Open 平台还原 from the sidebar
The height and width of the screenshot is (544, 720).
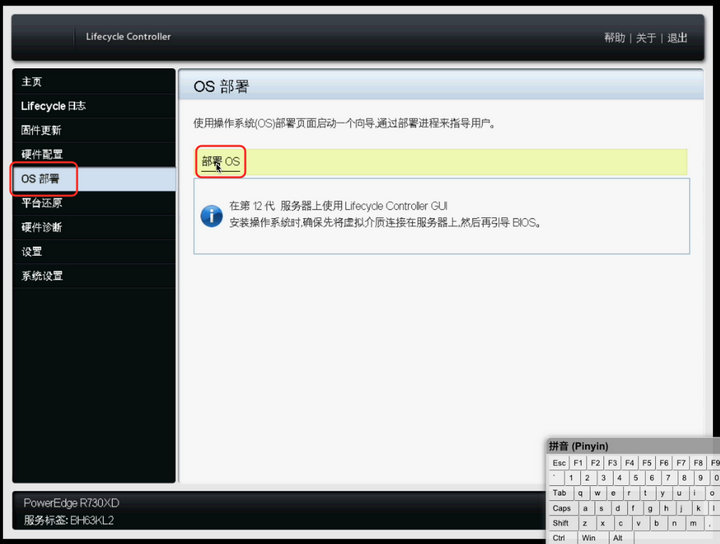click(41, 203)
